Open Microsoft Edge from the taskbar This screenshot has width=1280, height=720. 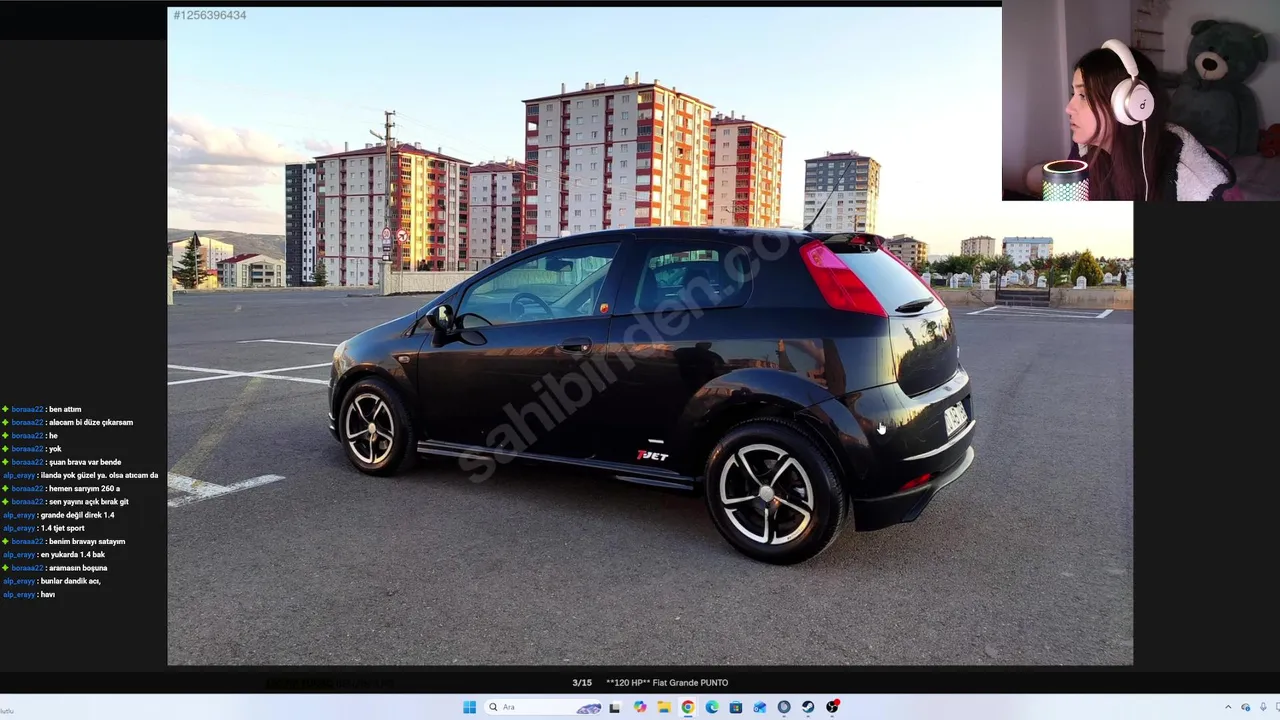[x=712, y=707]
